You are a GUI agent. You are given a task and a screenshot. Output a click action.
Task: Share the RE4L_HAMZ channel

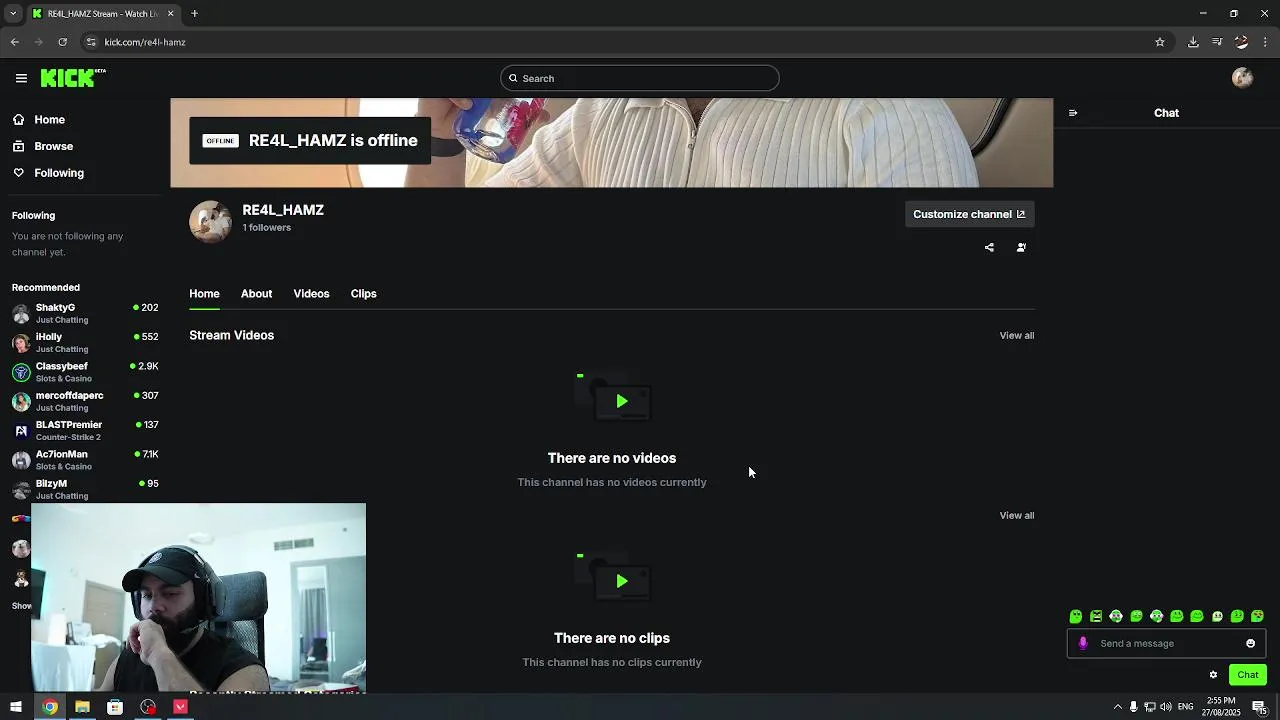[x=989, y=247]
